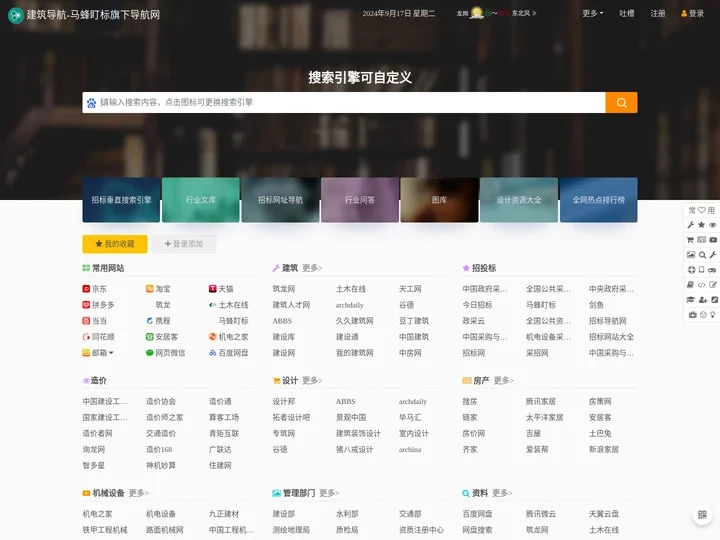Open the 广联达 link under 造价

[220, 449]
